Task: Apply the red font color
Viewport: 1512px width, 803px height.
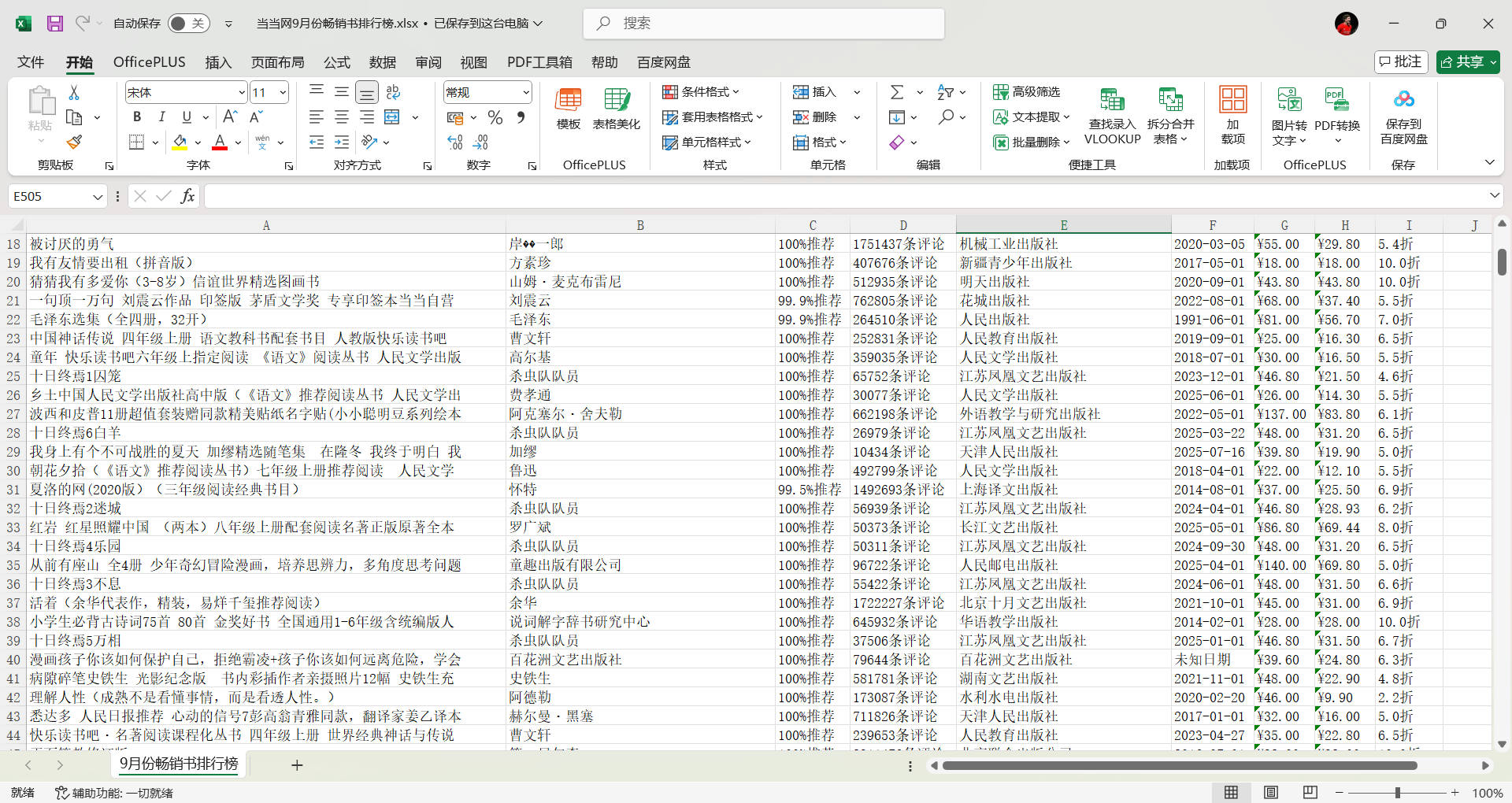Action: pyautogui.click(x=220, y=142)
